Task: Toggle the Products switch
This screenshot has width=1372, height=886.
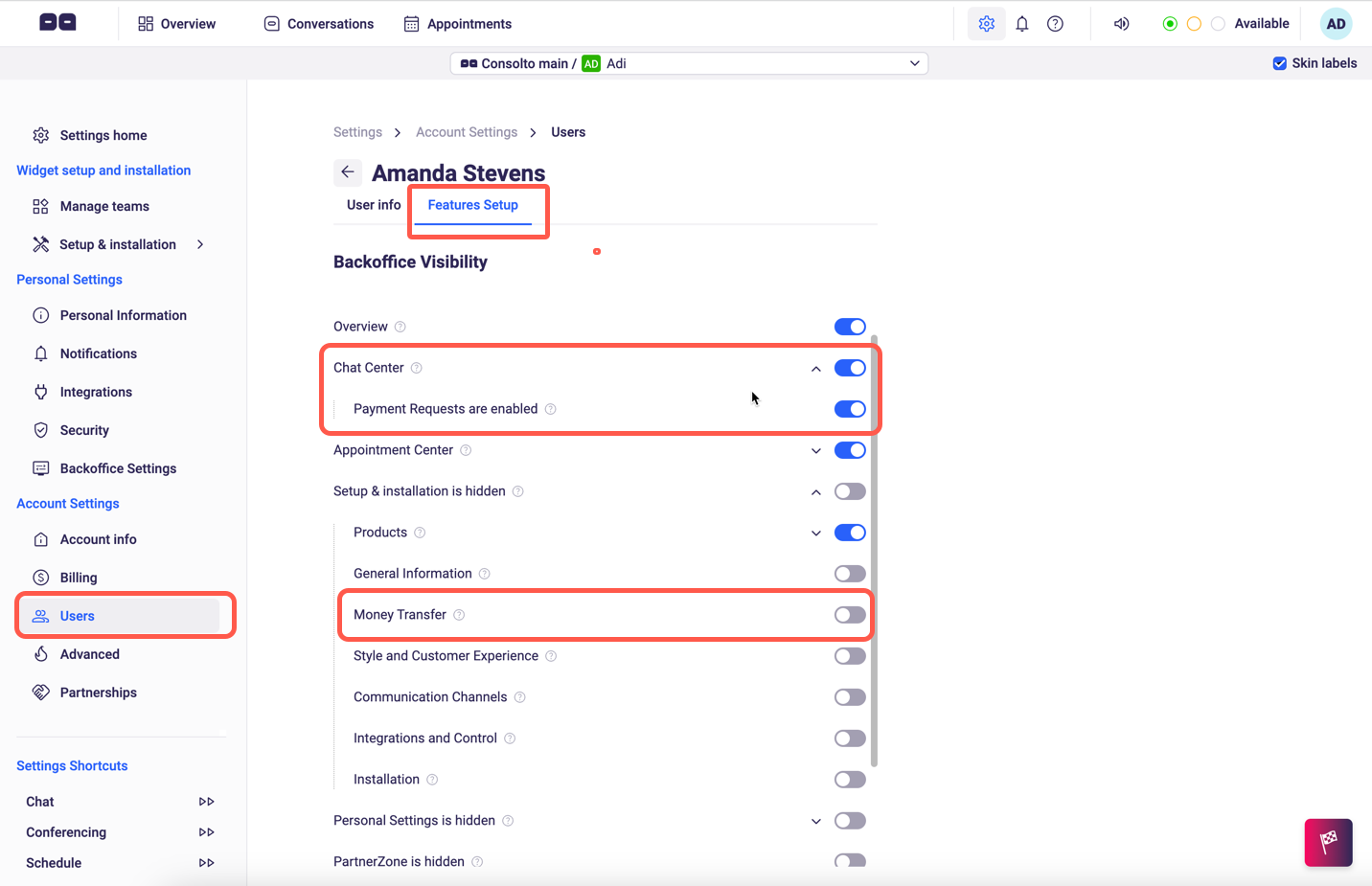Action: point(850,533)
